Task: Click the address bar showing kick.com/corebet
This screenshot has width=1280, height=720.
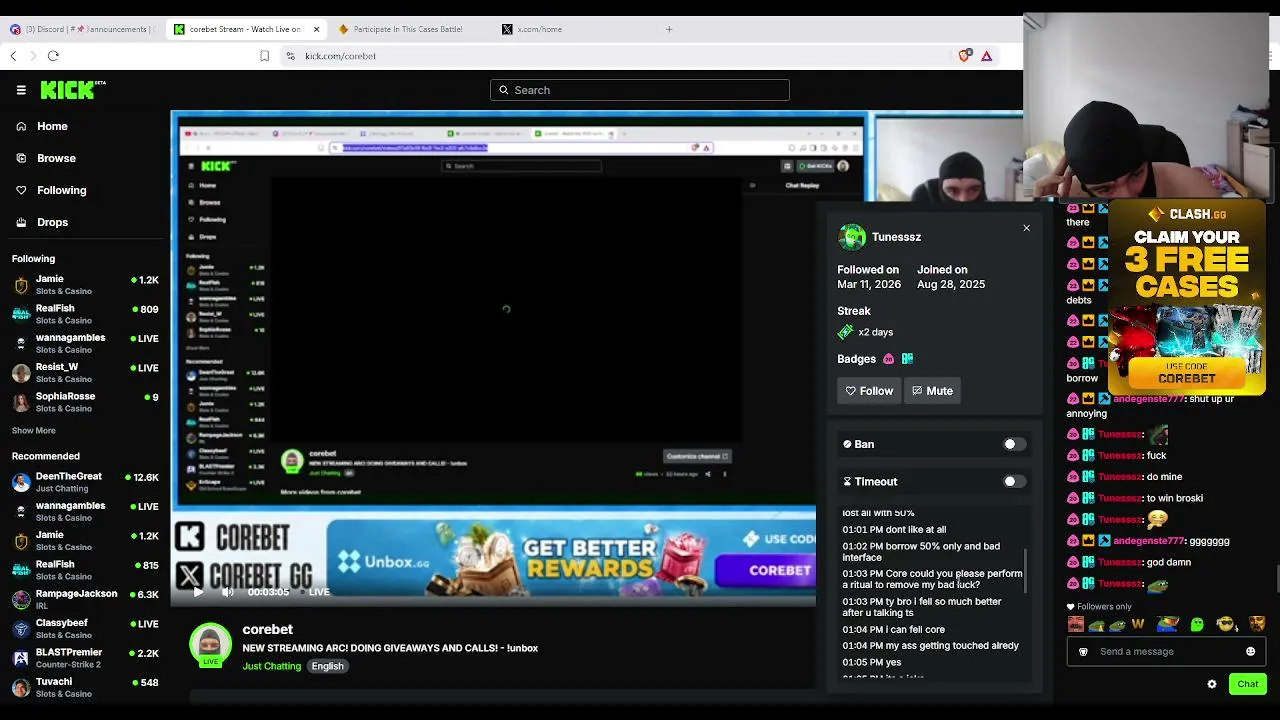Action: click(620, 56)
